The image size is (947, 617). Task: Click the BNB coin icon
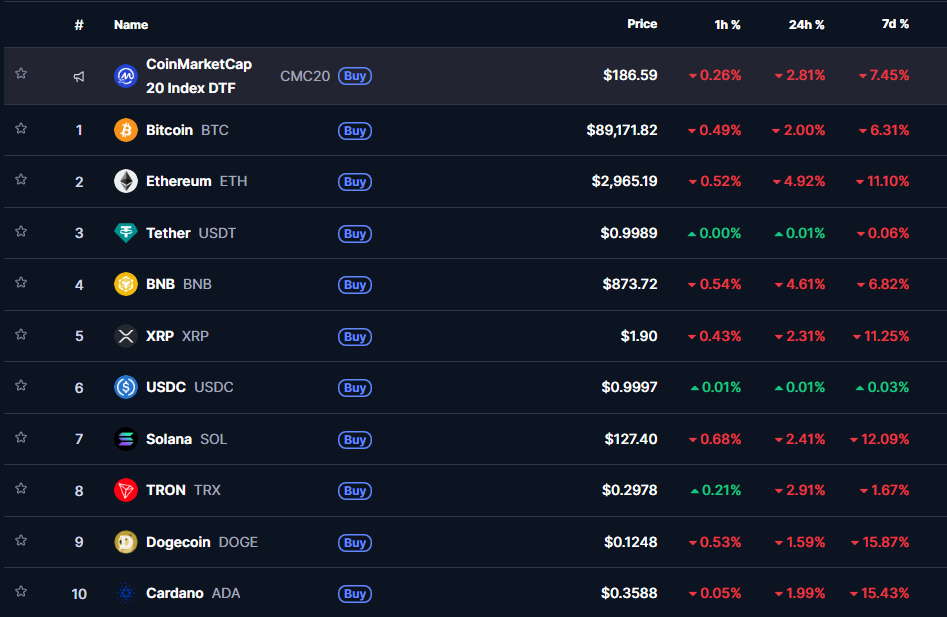126,284
